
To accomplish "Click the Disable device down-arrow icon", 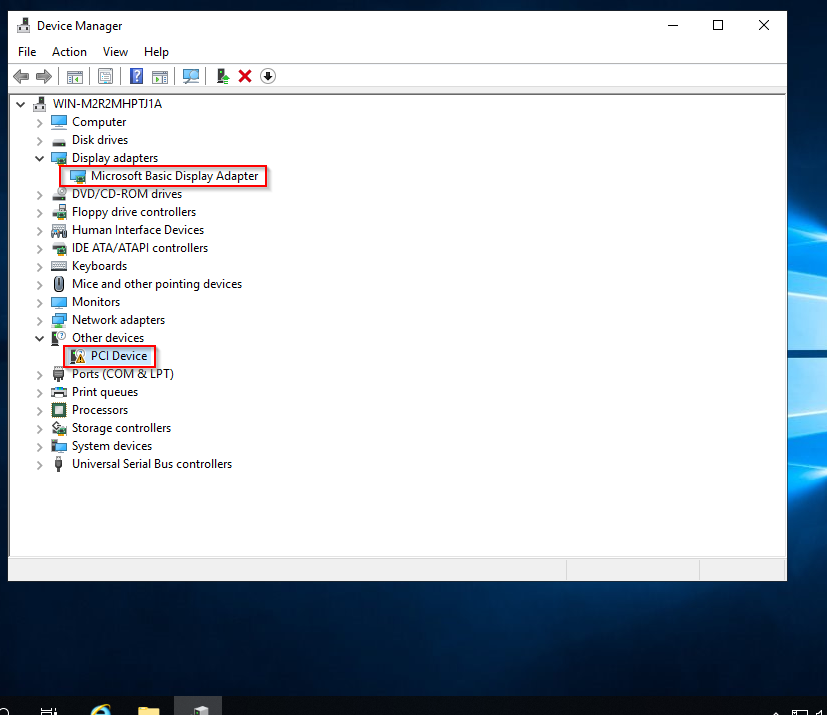I will point(268,76).
